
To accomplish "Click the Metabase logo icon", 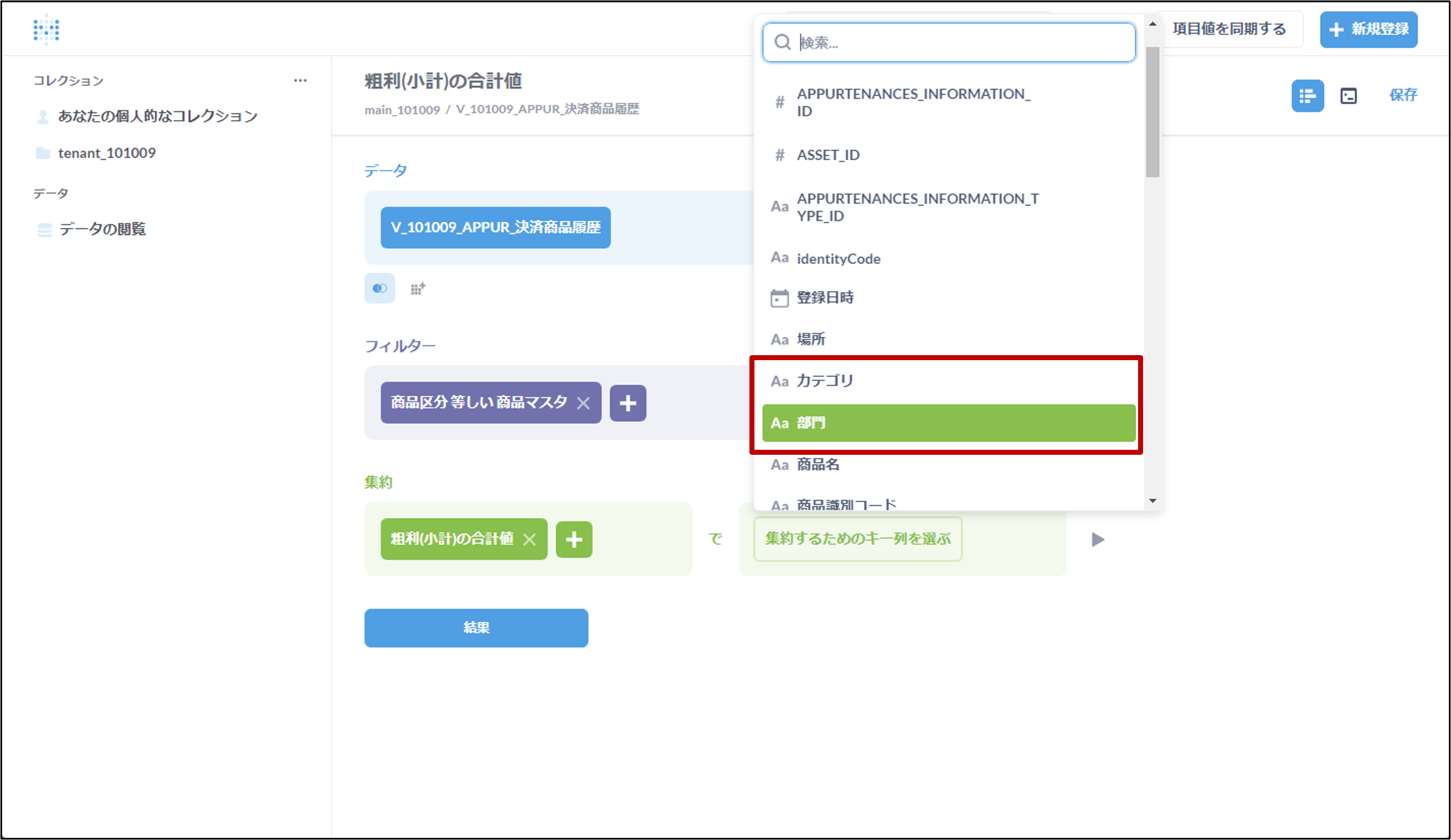I will click(46, 30).
